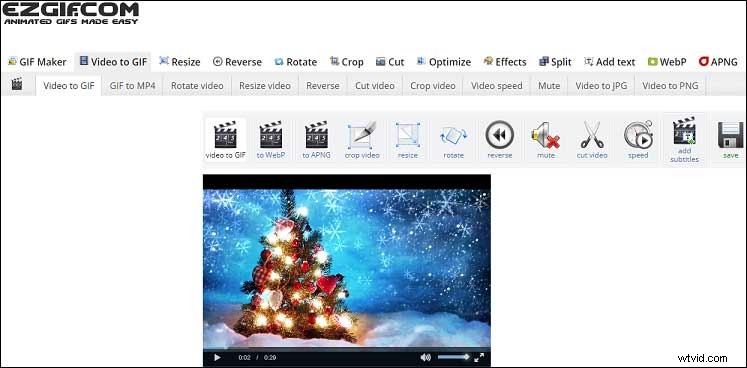The width and height of the screenshot is (747, 368).
Task: Select the speed clock tool icon
Action: 638,140
